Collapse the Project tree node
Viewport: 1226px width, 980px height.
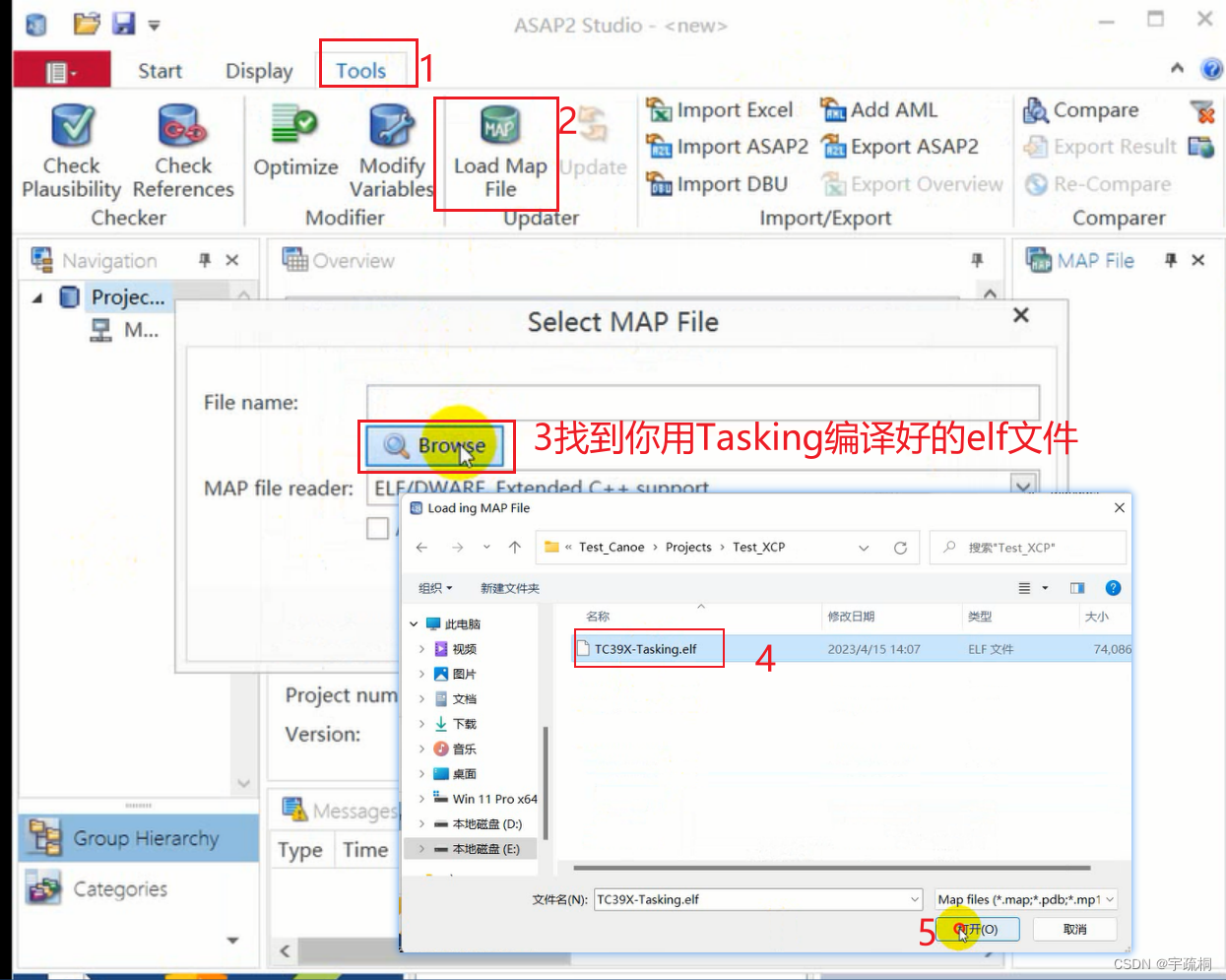point(37,297)
